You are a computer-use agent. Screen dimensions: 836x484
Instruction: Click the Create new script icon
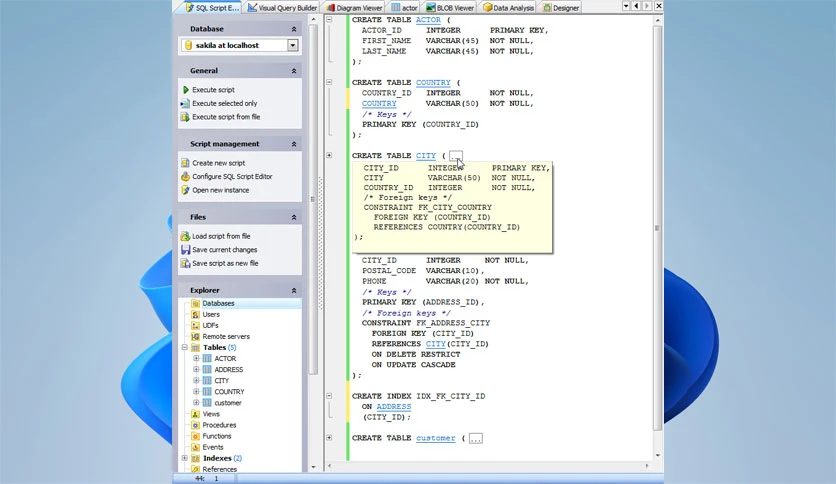pos(185,163)
